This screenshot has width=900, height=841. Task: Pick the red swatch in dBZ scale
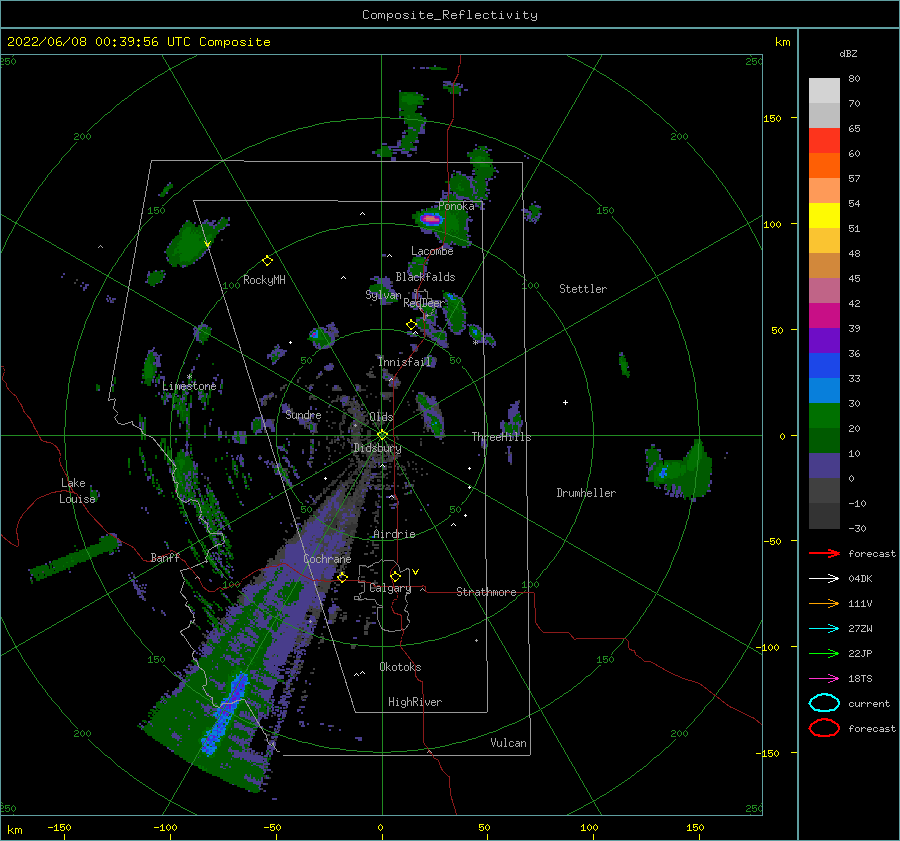pyautogui.click(x=824, y=141)
